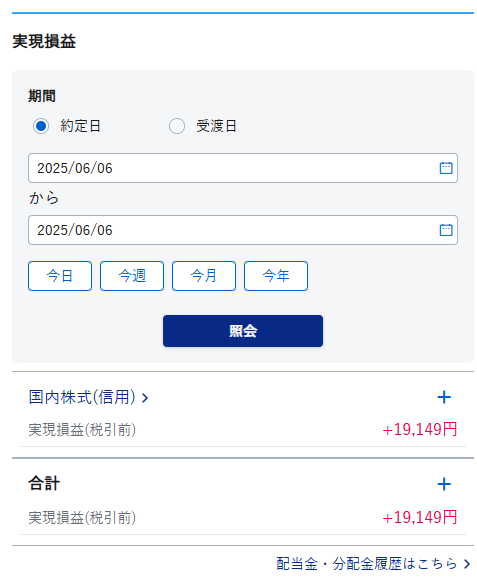Click the 受渡日 label text
Screen dimensions: 477x586
pos(216,126)
